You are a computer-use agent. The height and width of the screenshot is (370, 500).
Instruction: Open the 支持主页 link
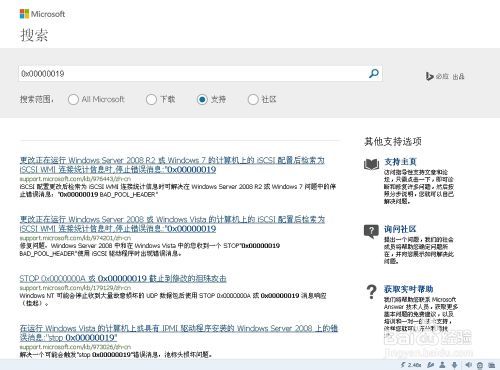click(x=400, y=162)
